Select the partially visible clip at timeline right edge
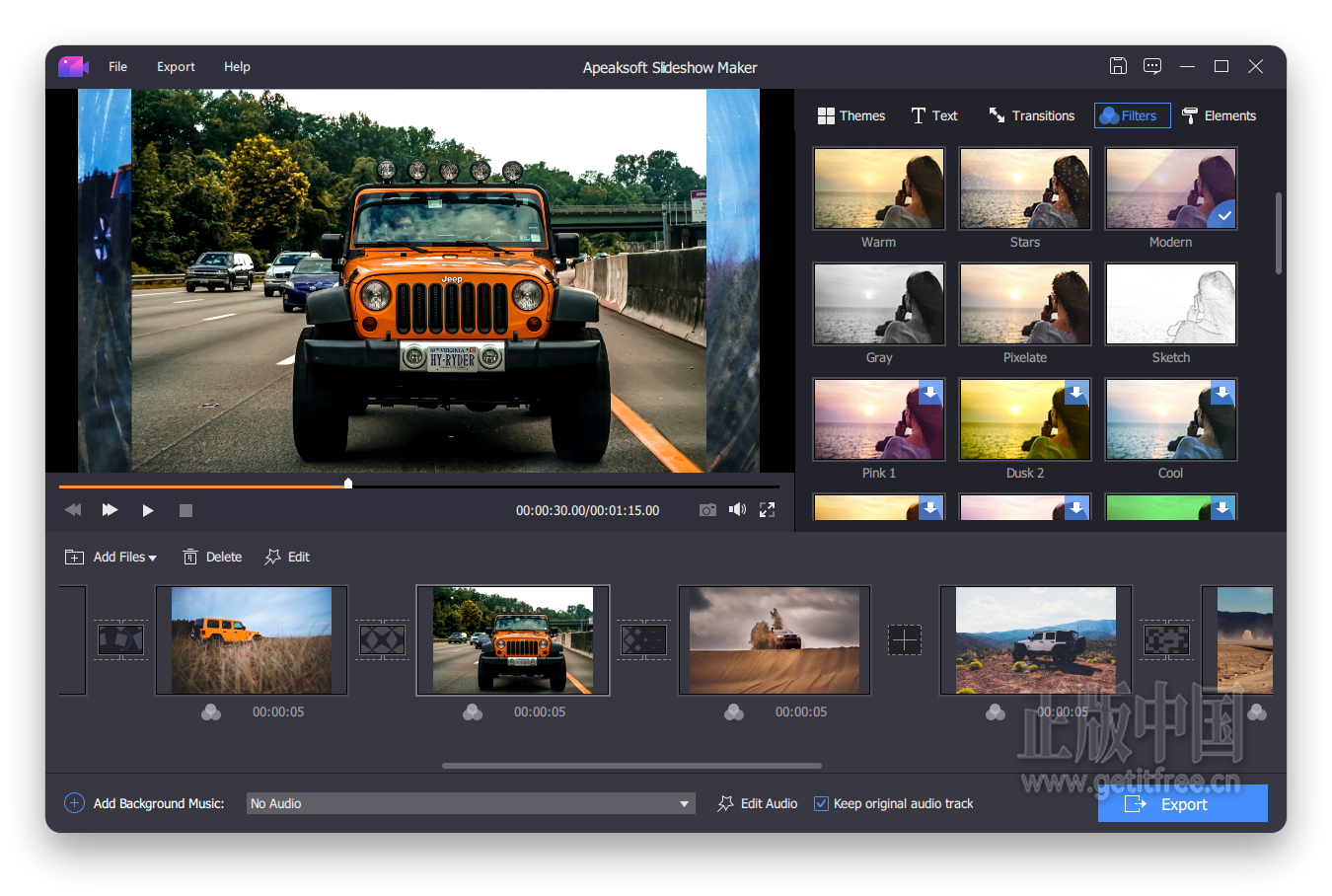The image size is (1332, 896). pyautogui.click(x=1238, y=640)
